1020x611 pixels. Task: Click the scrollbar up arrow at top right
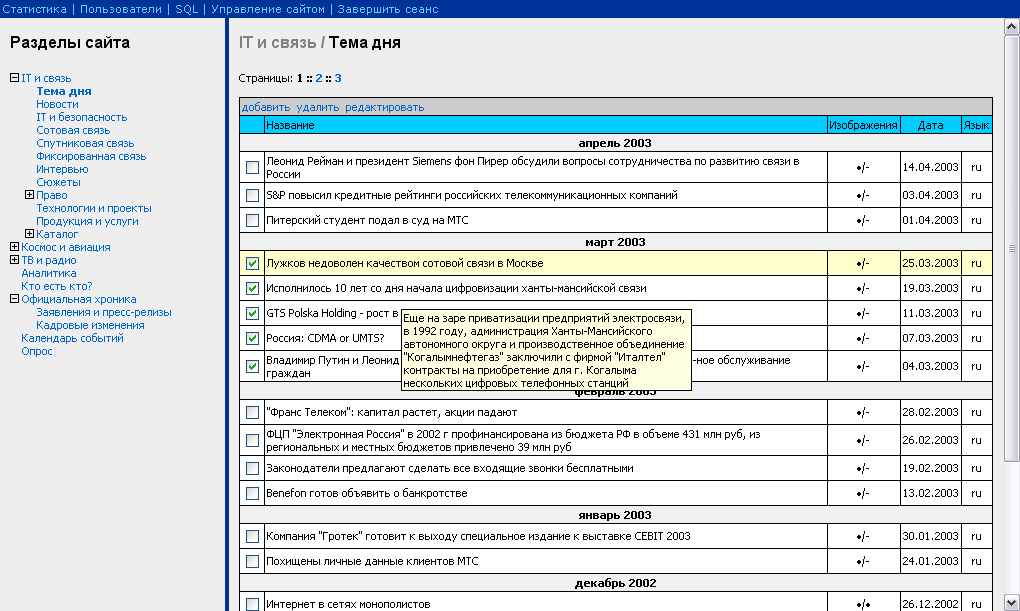point(1011,27)
